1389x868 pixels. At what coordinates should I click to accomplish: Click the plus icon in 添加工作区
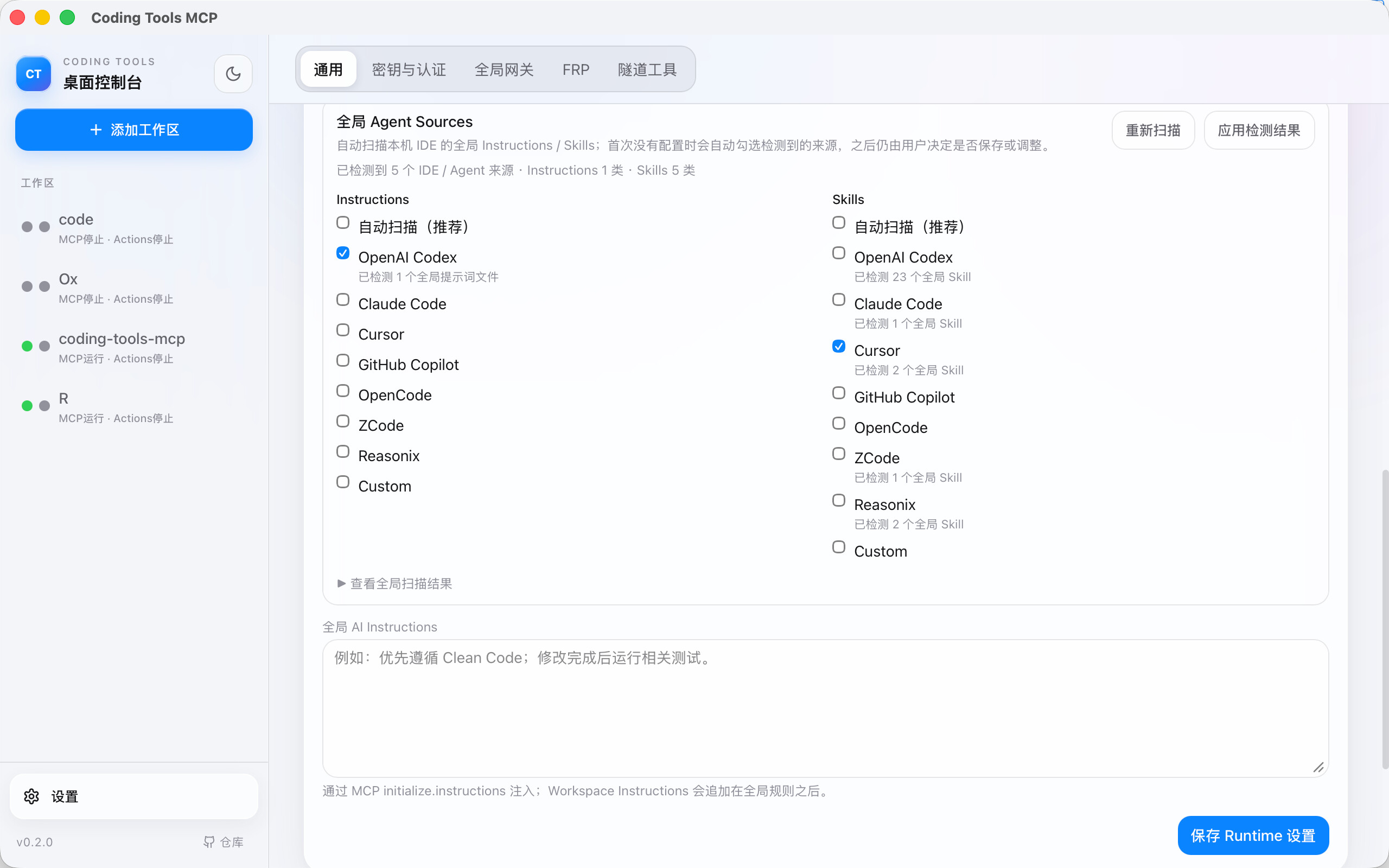[x=96, y=130]
